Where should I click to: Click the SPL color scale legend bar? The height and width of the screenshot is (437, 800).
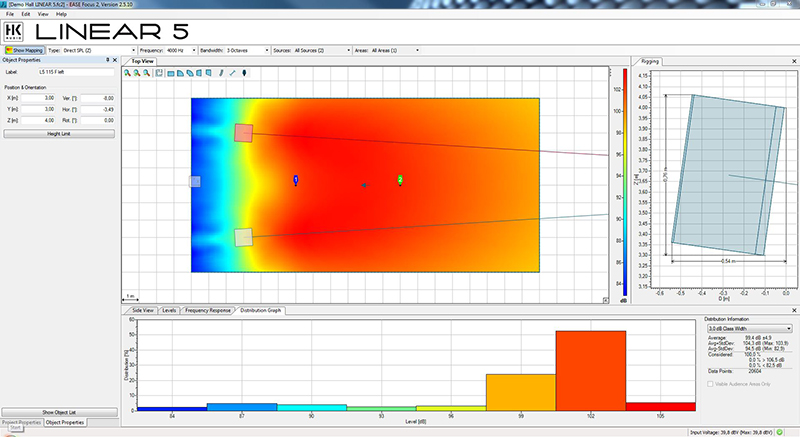click(624, 182)
